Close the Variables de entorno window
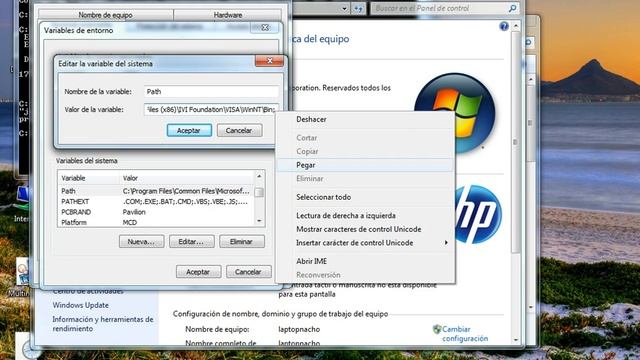640x360 pixels. coord(265,27)
